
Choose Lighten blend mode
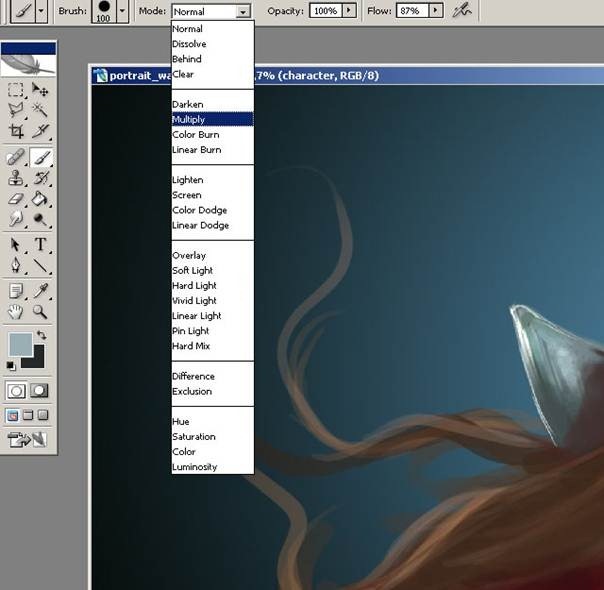tap(213, 180)
